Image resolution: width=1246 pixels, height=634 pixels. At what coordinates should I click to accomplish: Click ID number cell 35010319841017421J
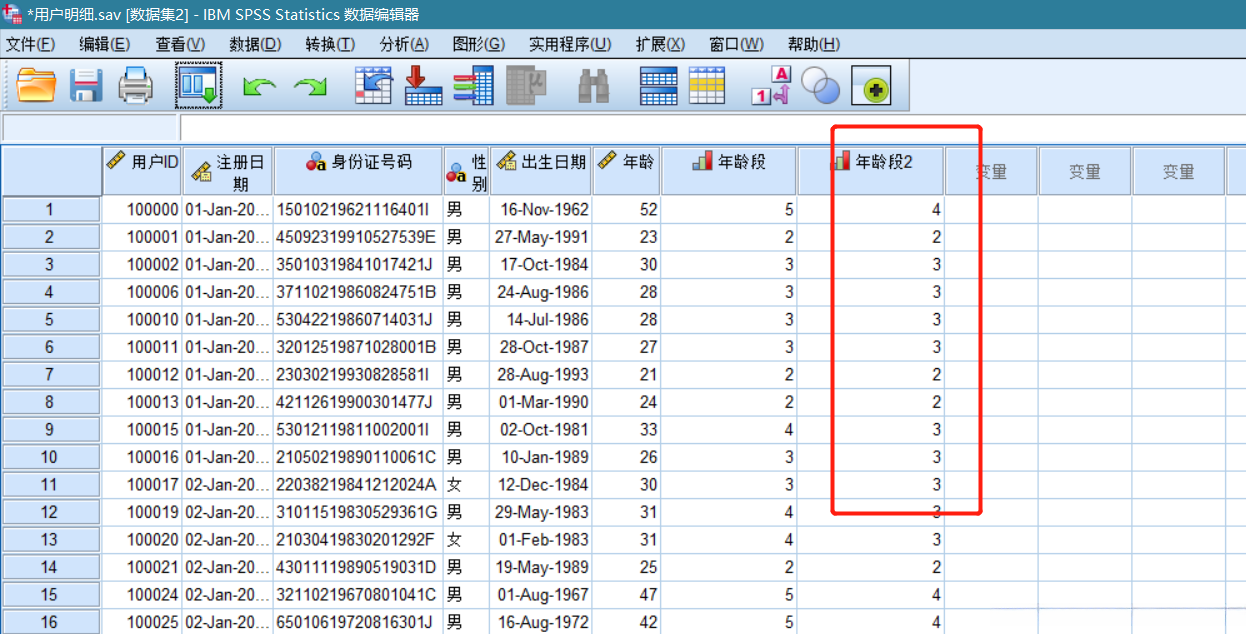coord(358,265)
